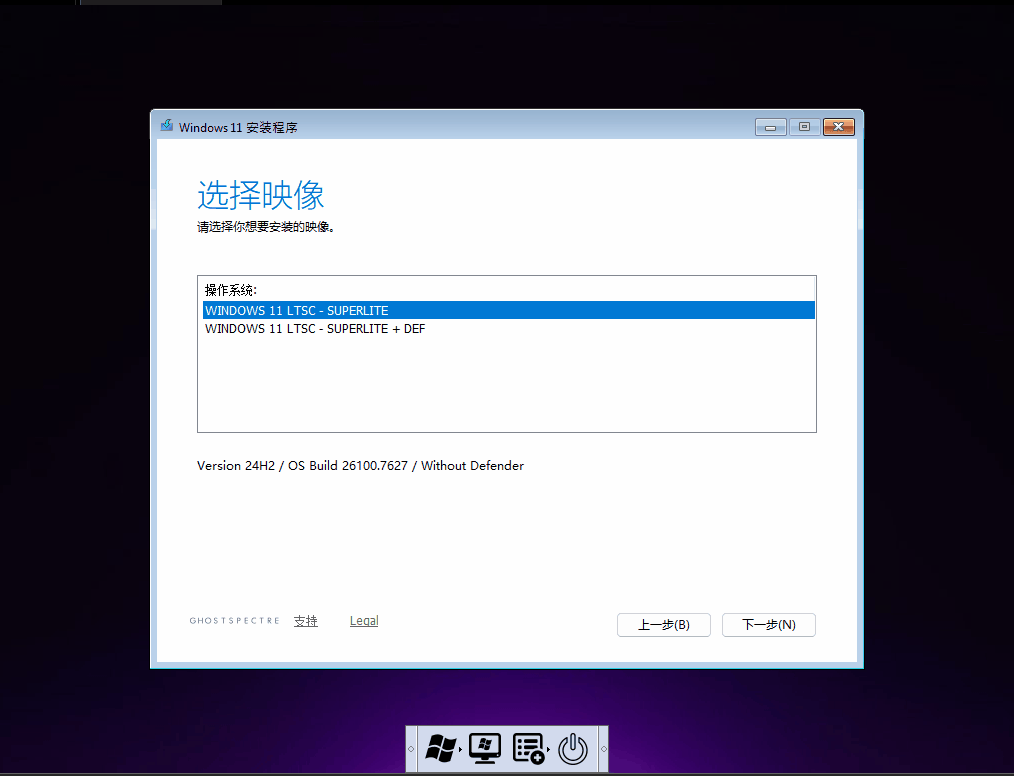The image size is (1014, 776).
Task: Select WINDOWS 11 LTSC - SUPERLITE + DEF
Action: [x=508, y=329]
